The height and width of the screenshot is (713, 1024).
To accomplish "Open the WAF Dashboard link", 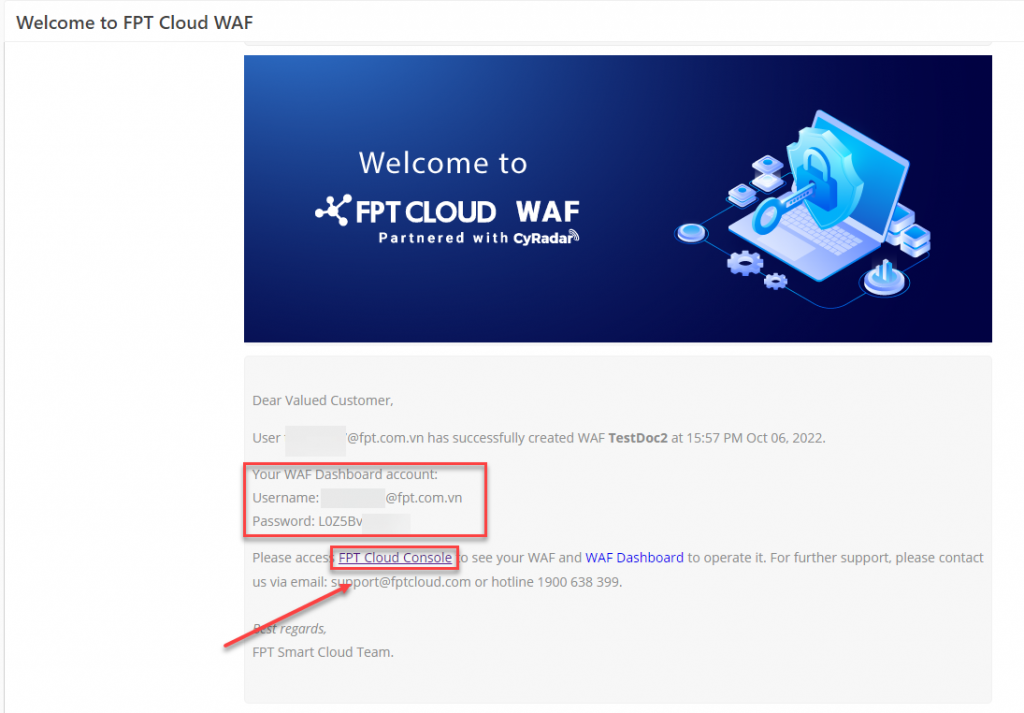I will click(634, 557).
